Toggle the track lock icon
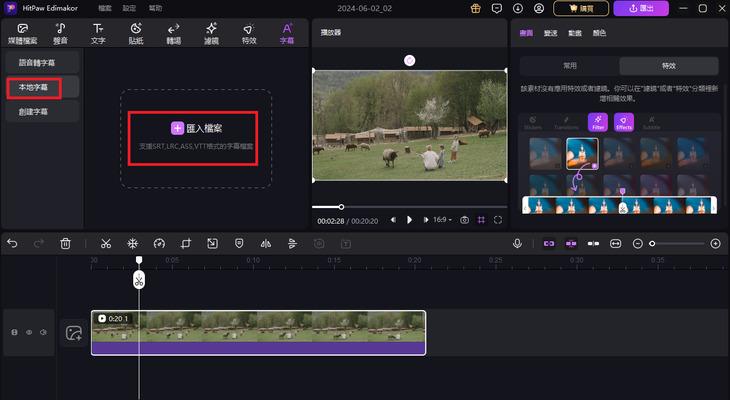This screenshot has width=730, height=400. (14, 332)
